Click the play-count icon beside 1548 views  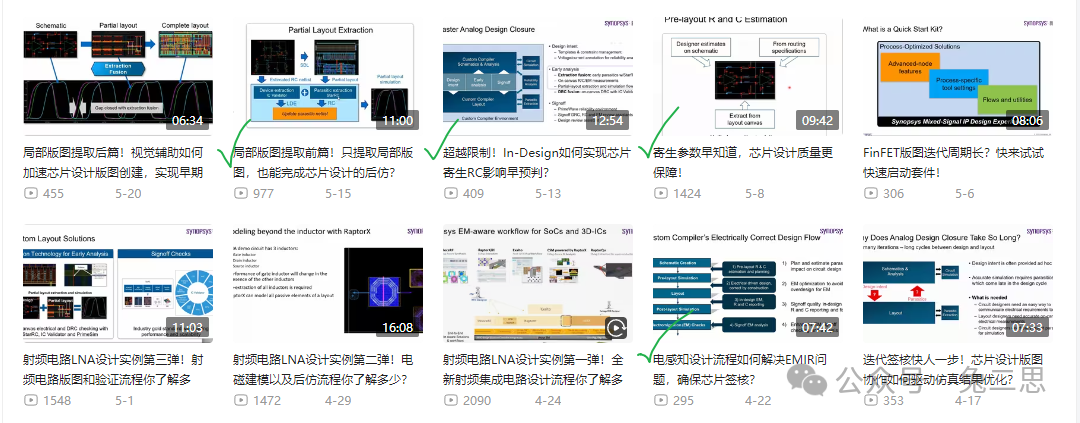(x=31, y=400)
